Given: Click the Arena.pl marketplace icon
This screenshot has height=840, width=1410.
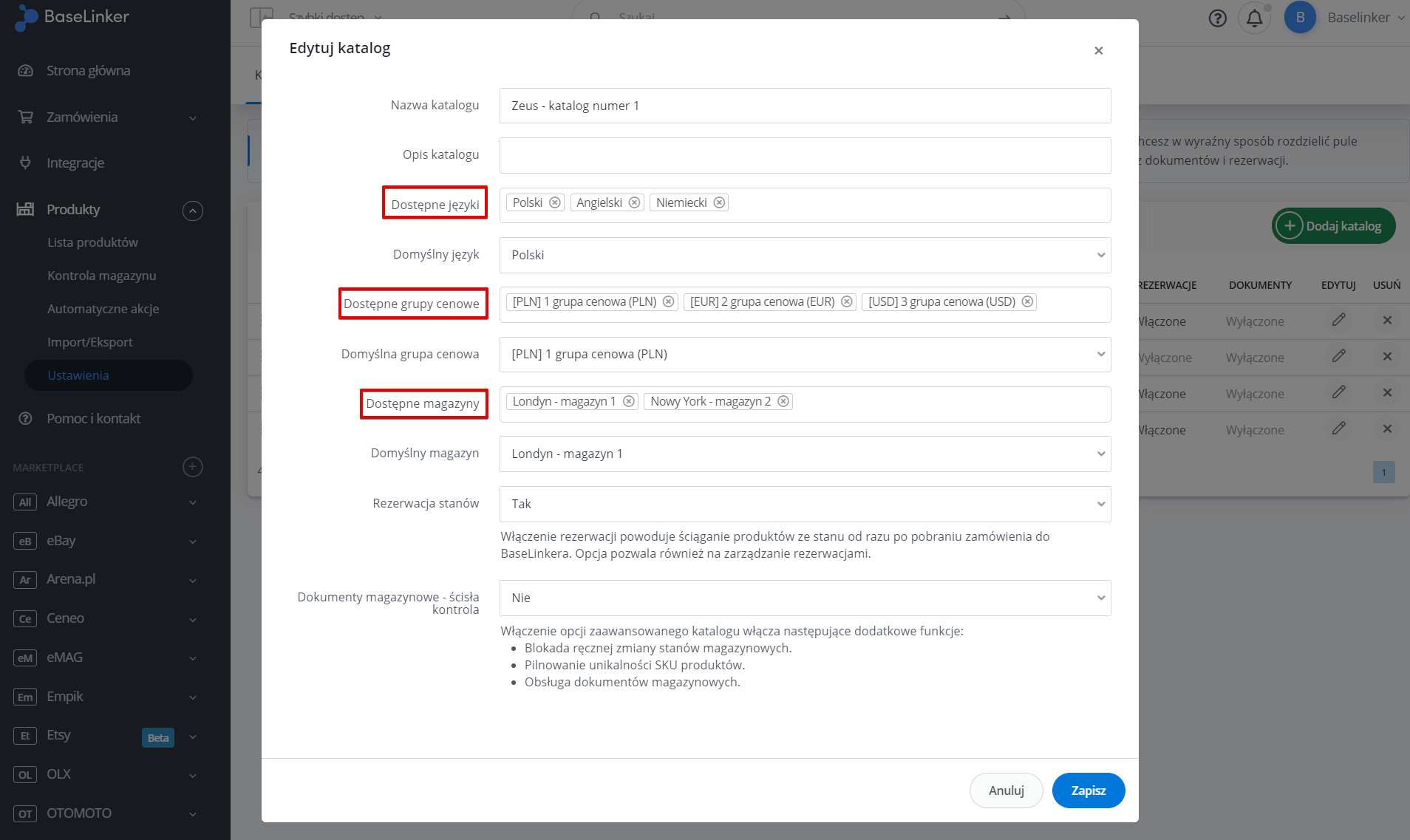Looking at the screenshot, I should [25, 580].
